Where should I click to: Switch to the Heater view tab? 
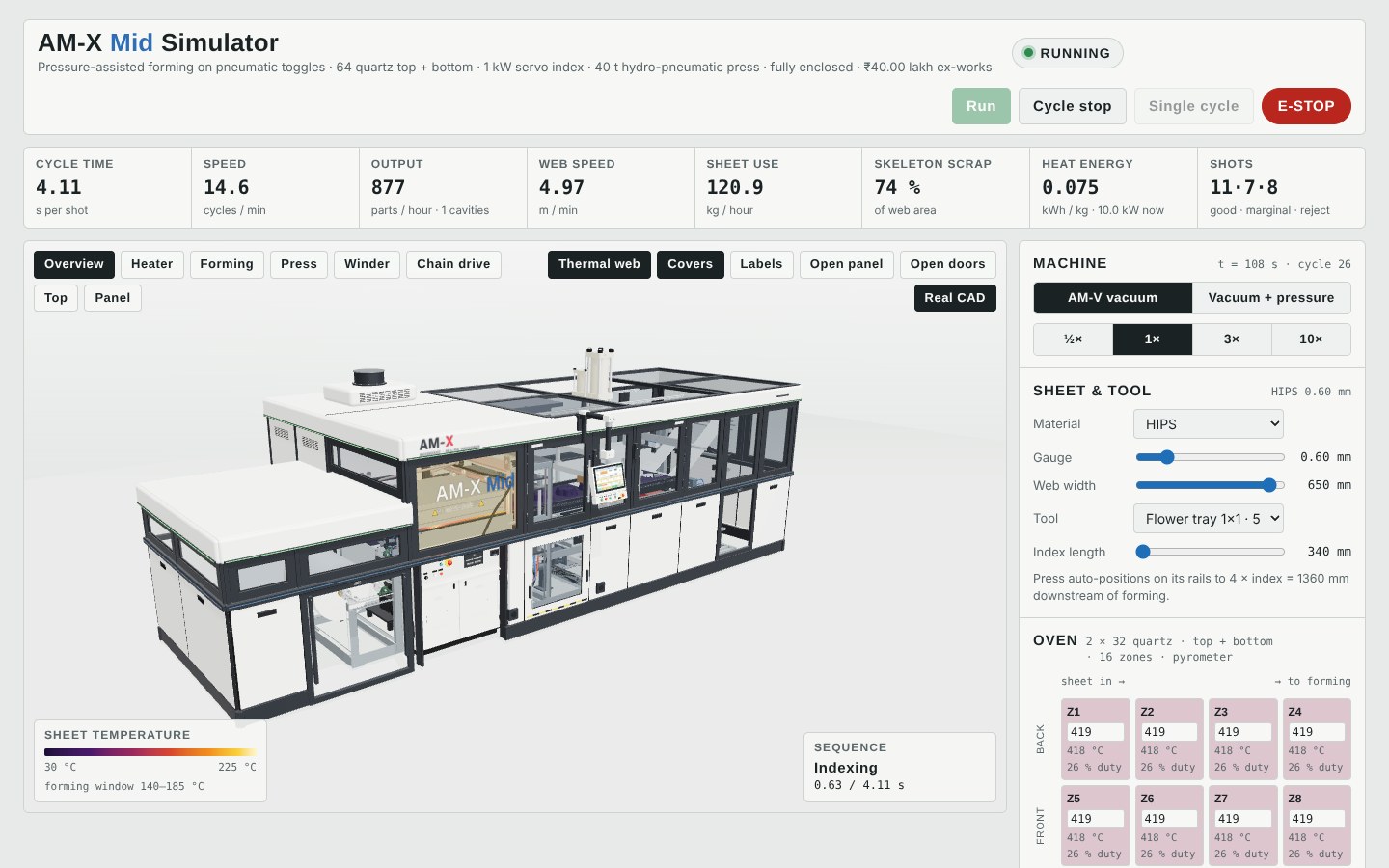click(152, 264)
